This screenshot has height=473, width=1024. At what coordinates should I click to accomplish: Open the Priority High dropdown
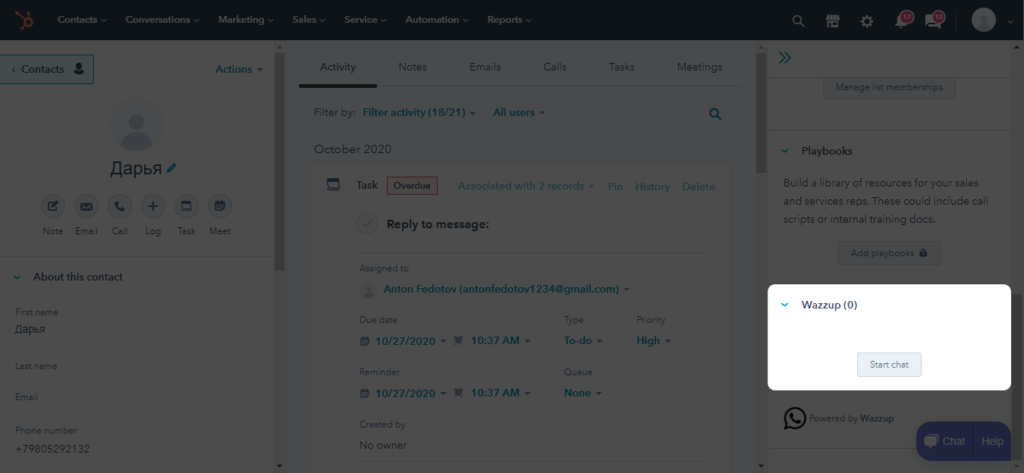click(653, 340)
